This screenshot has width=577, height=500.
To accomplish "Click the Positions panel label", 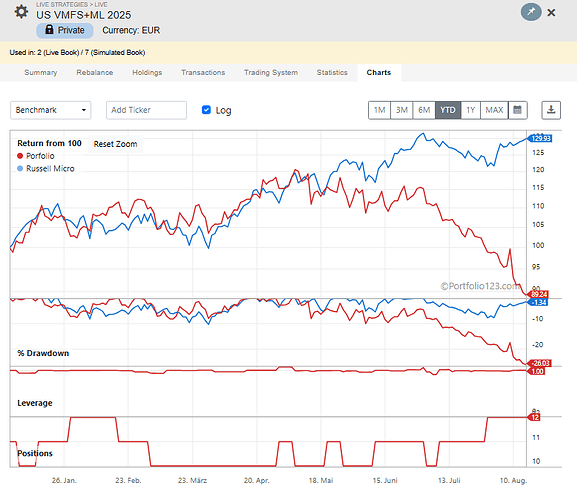I will (35, 453).
